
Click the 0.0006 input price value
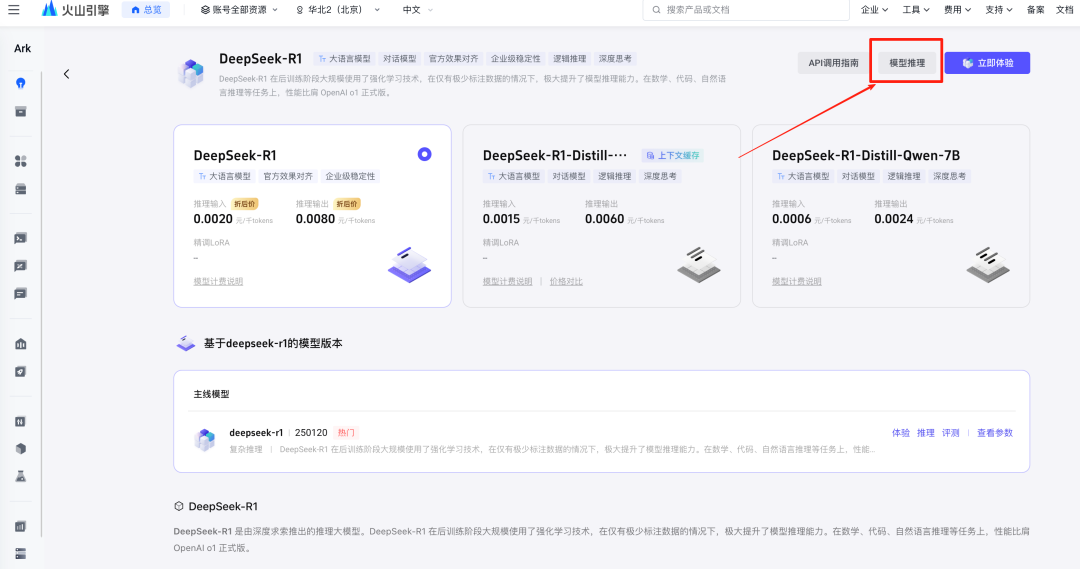(791, 219)
